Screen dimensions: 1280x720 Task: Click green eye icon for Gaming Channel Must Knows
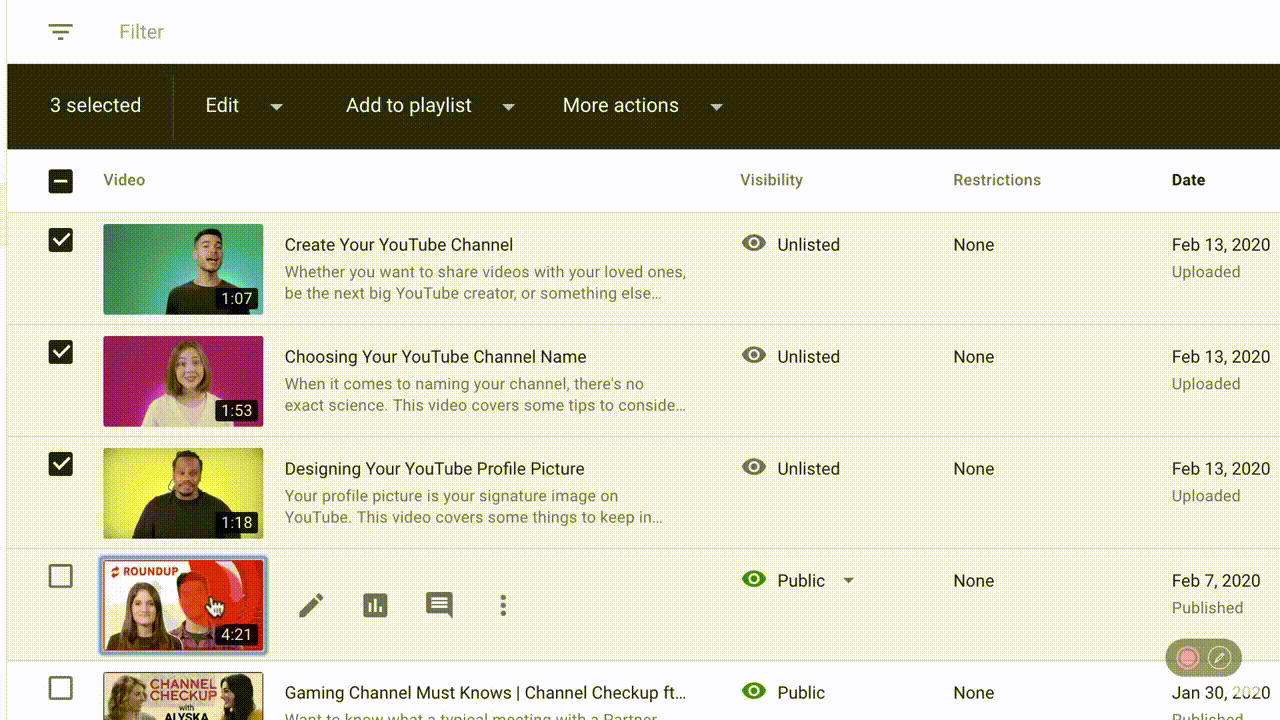point(754,691)
